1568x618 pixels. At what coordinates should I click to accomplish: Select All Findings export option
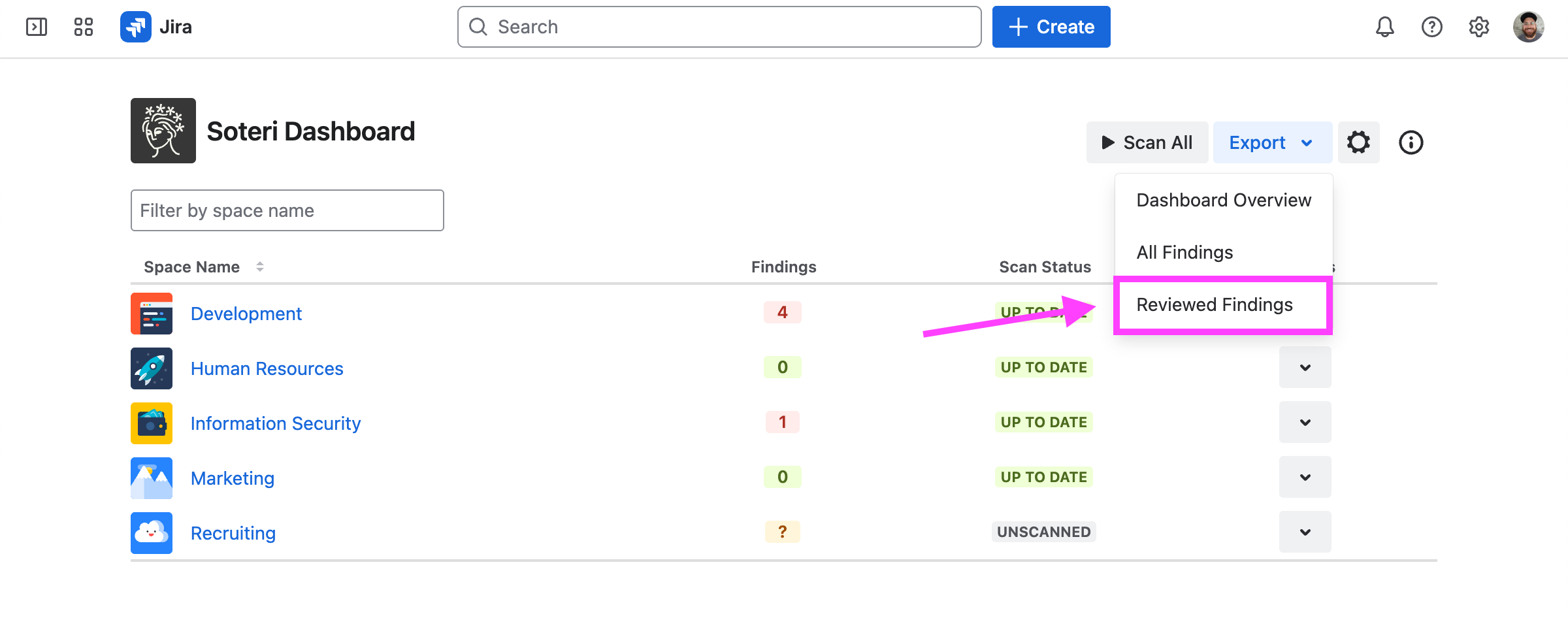tap(1184, 252)
